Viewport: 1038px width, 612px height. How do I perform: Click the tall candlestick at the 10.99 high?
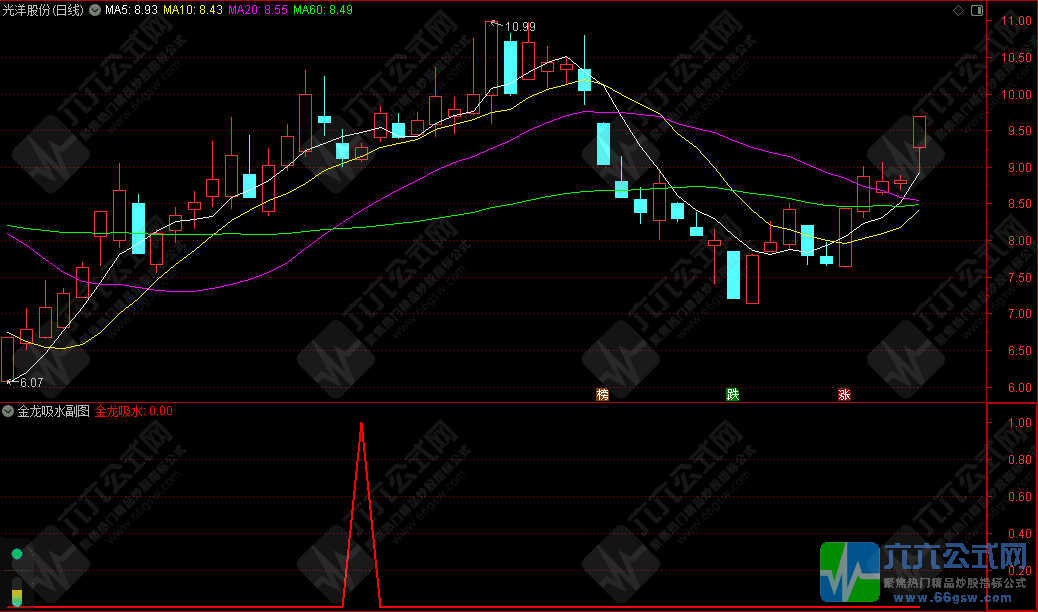(491, 58)
